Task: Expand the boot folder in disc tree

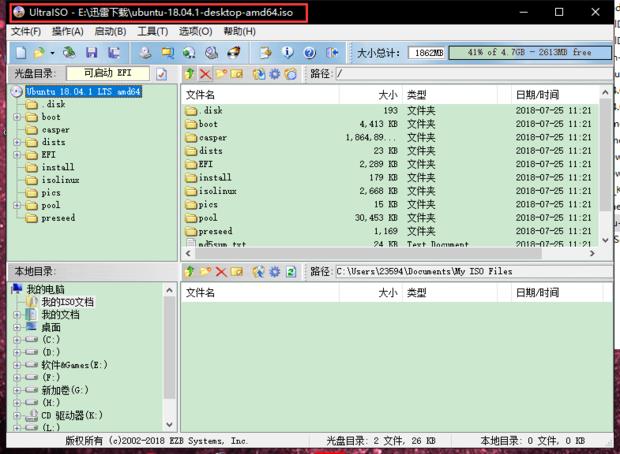Action: [17, 117]
